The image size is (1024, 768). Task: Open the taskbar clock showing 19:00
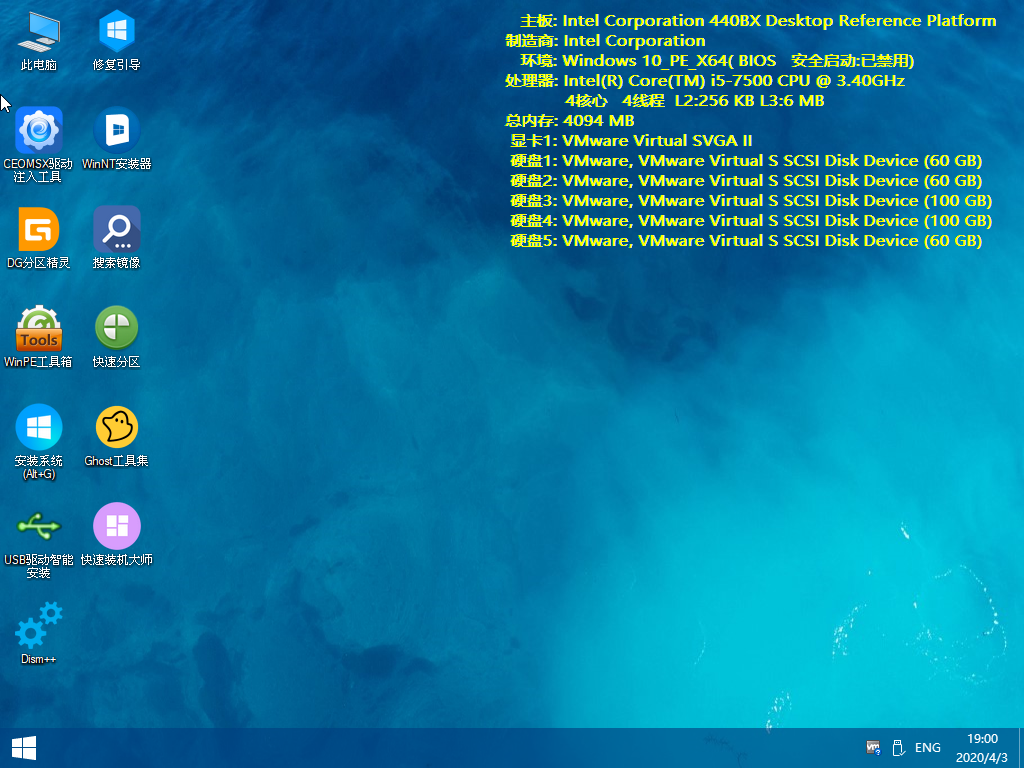982,748
